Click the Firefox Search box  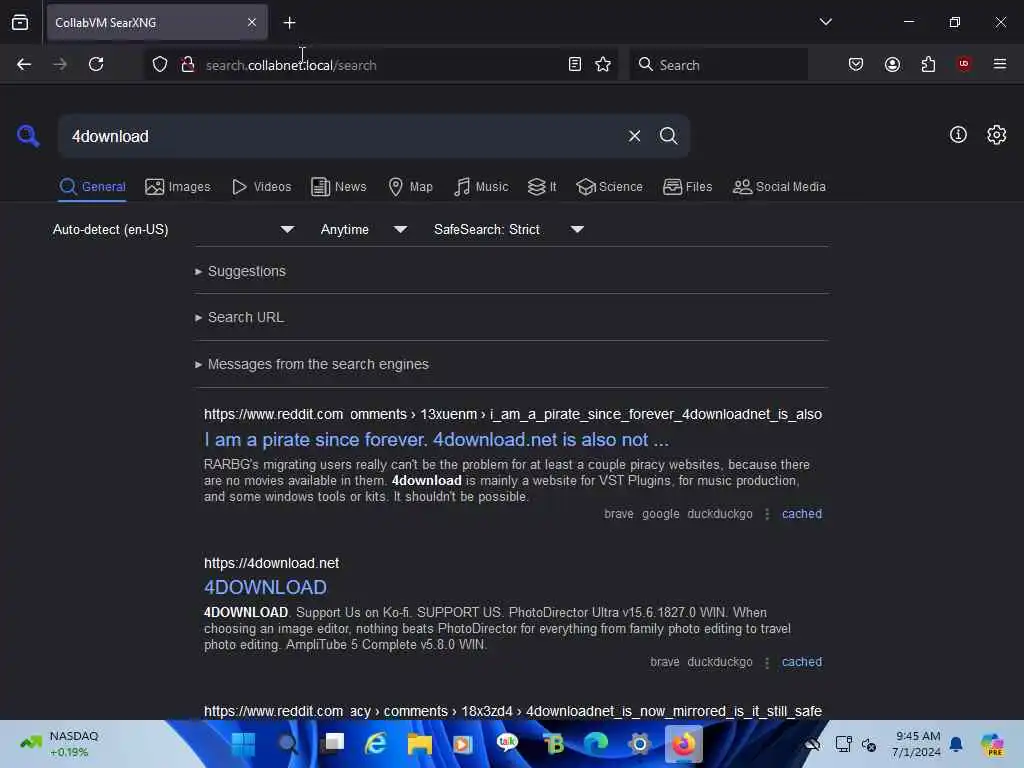pos(718,64)
